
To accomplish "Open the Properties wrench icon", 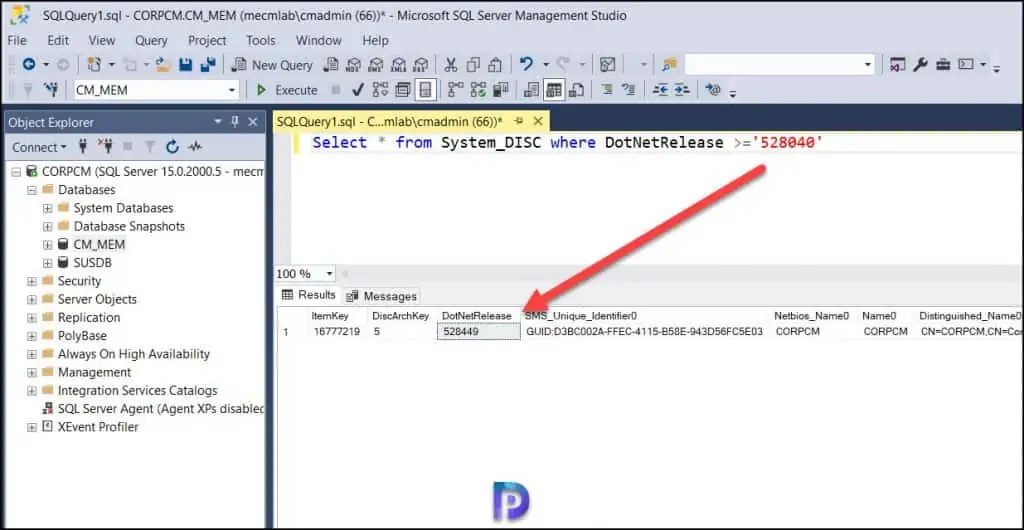I will pyautogui.click(x=920, y=65).
